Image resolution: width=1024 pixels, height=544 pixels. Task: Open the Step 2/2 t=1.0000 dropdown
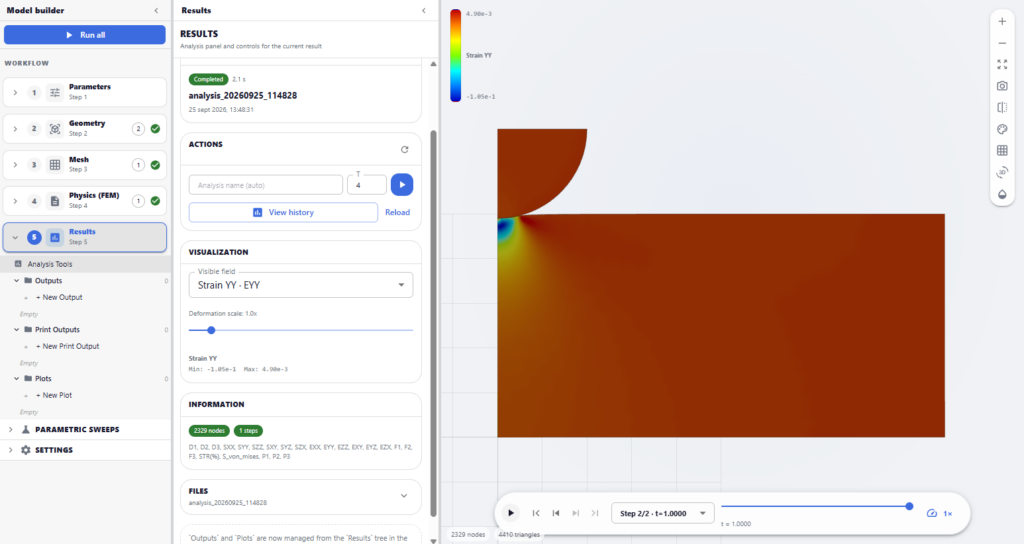(x=662, y=513)
